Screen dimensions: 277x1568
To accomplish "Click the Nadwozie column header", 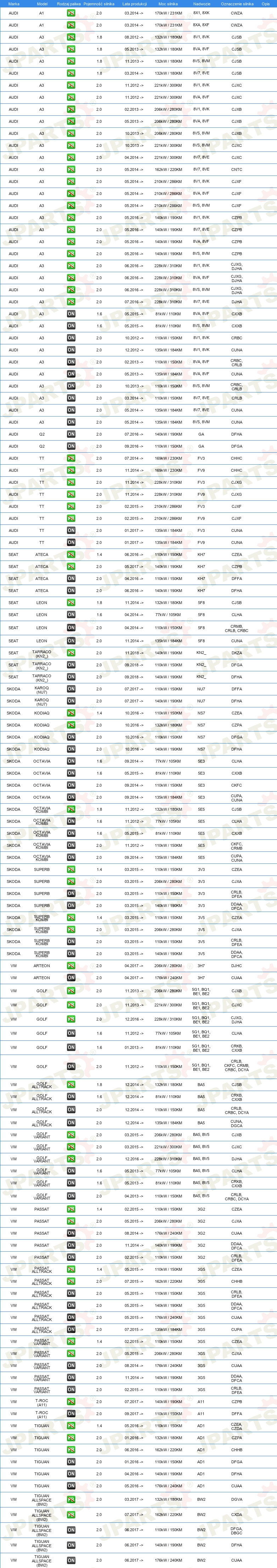I will [202, 4].
